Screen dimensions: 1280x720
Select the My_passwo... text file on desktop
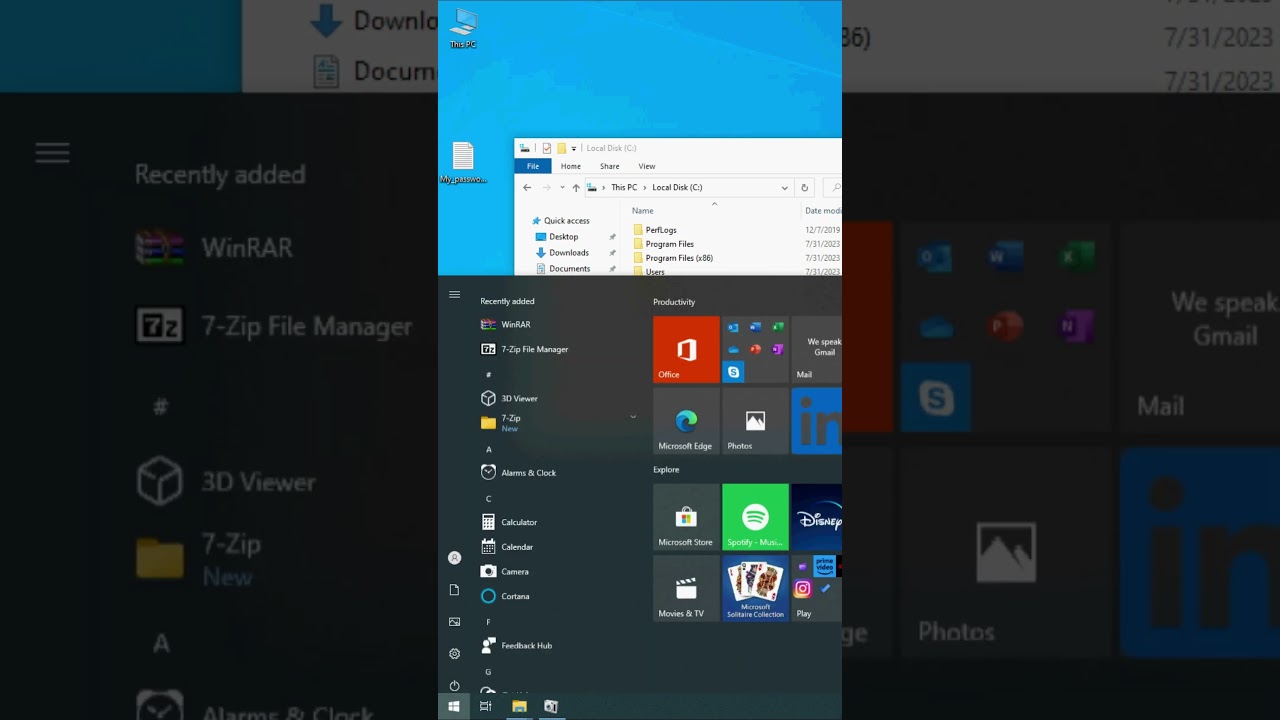[463, 163]
